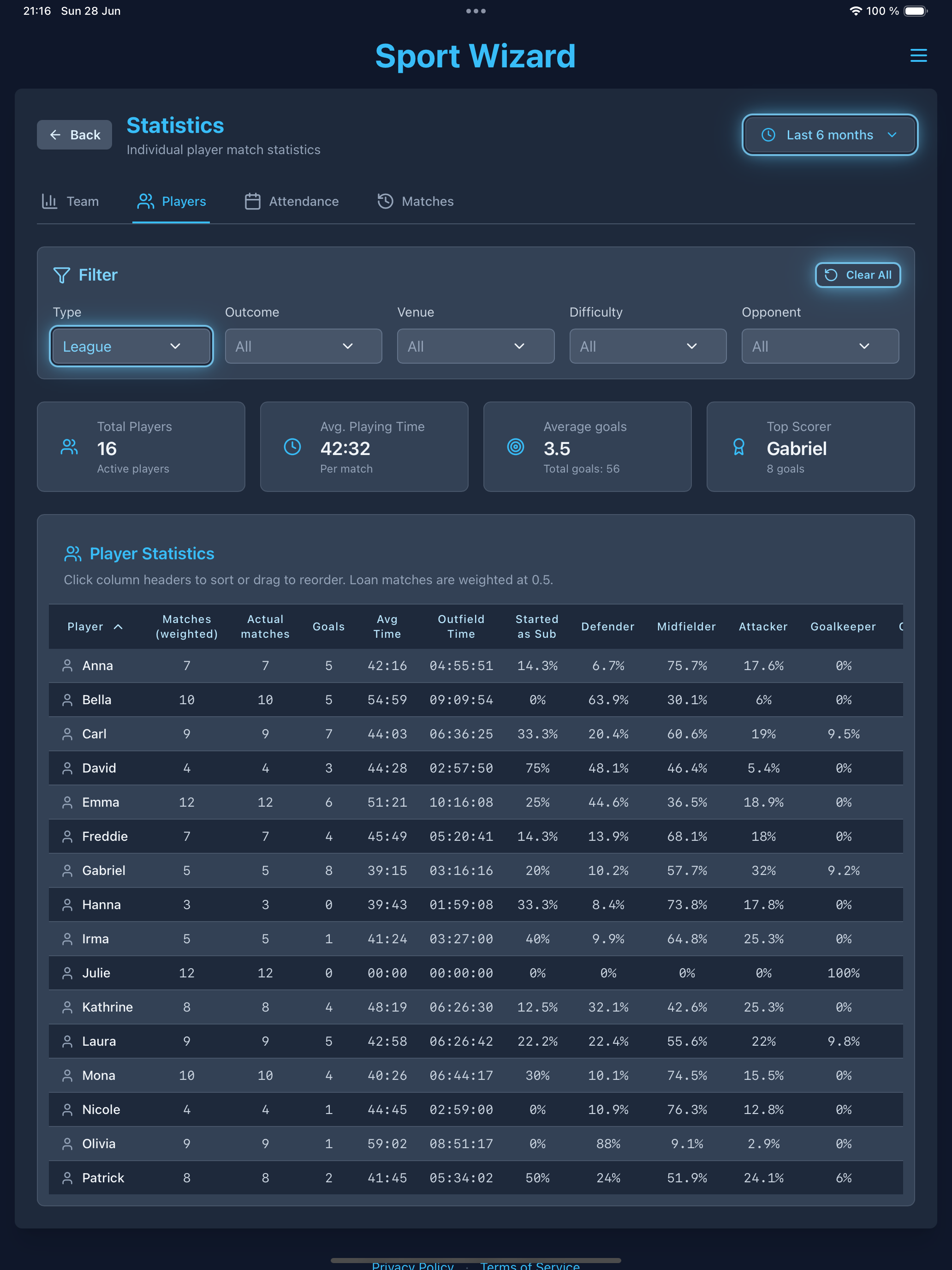Screen dimensions: 952x1270
Task: Open the Venue filter dropdown
Action: [x=476, y=346]
